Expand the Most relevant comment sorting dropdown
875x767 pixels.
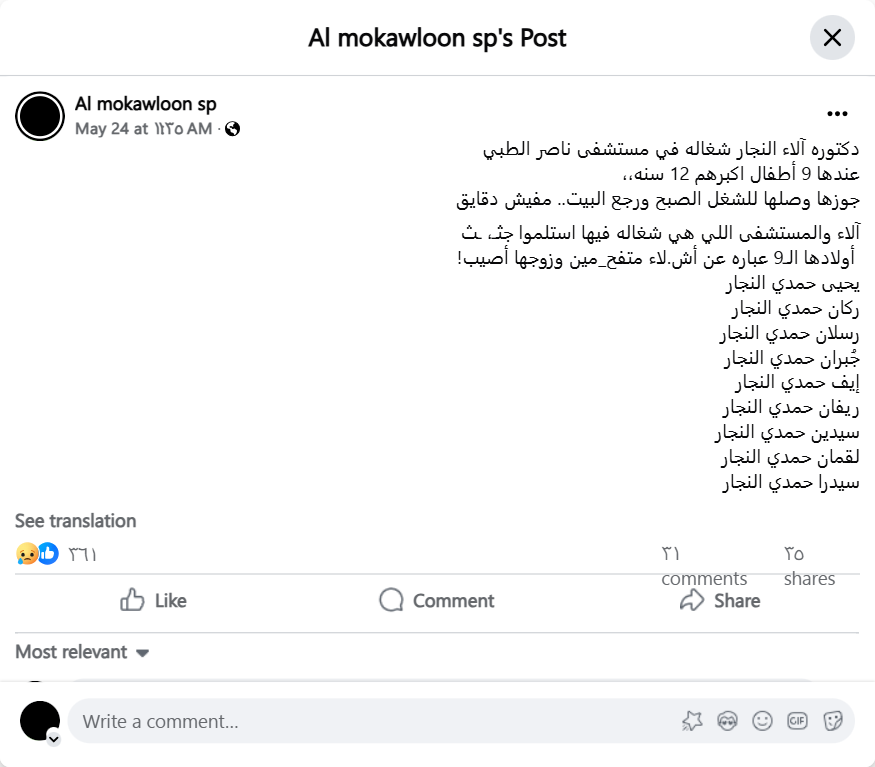pyautogui.click(x=82, y=652)
